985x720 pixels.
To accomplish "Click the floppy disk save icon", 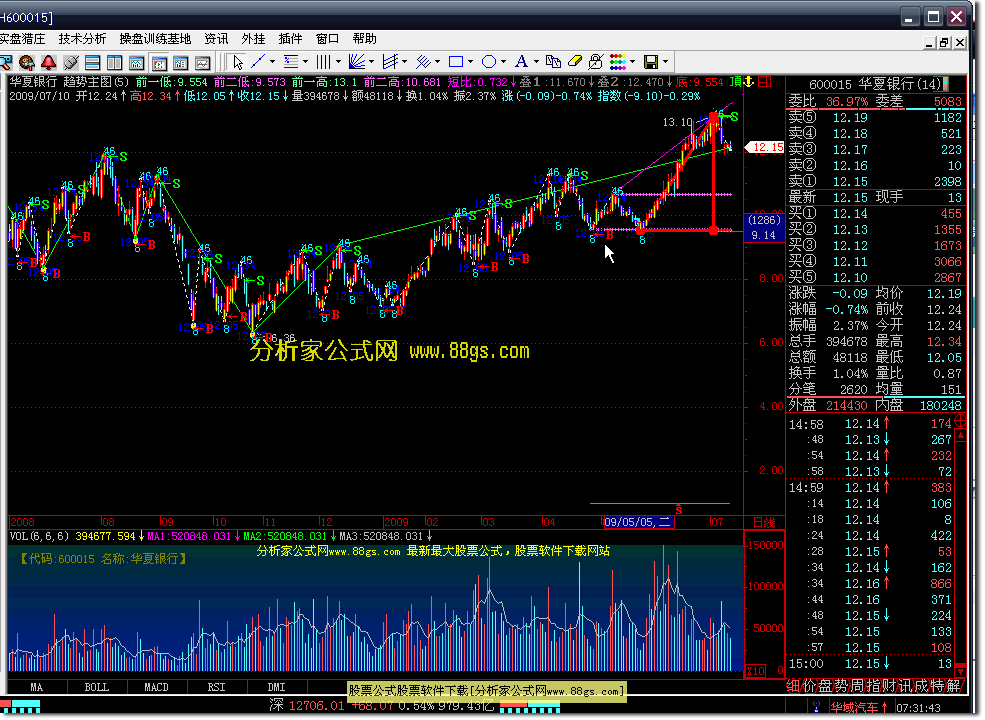I will tap(651, 62).
